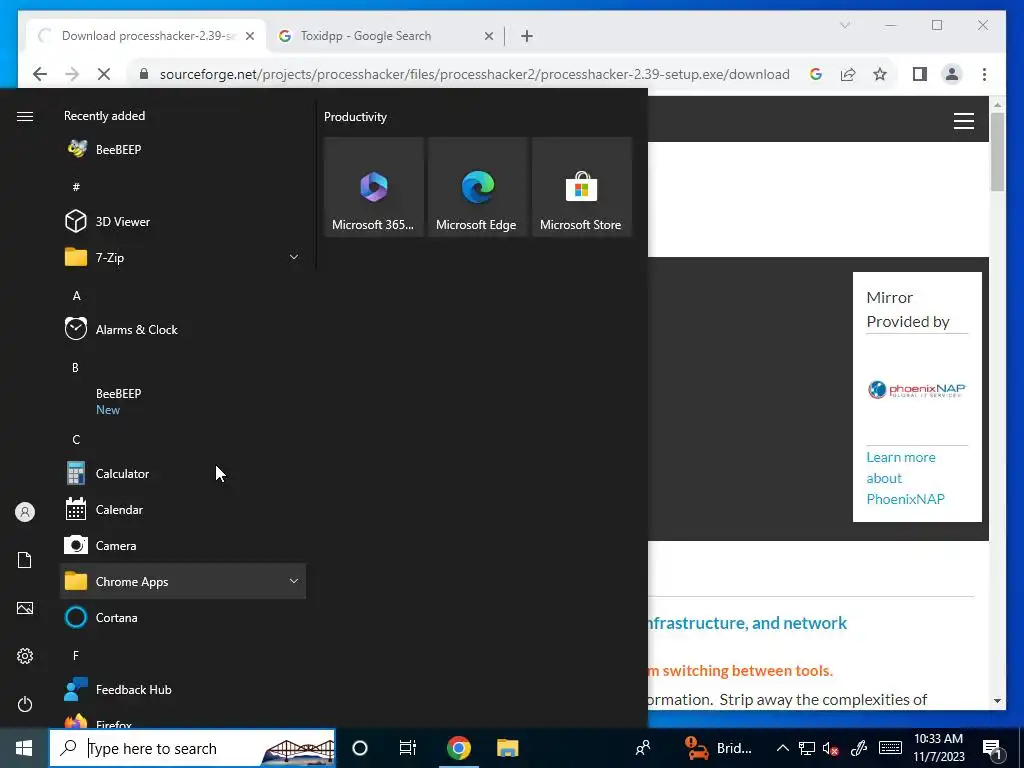Viewport: 1024px width, 768px height.
Task: Focus the taskbar search box
Action: point(192,748)
